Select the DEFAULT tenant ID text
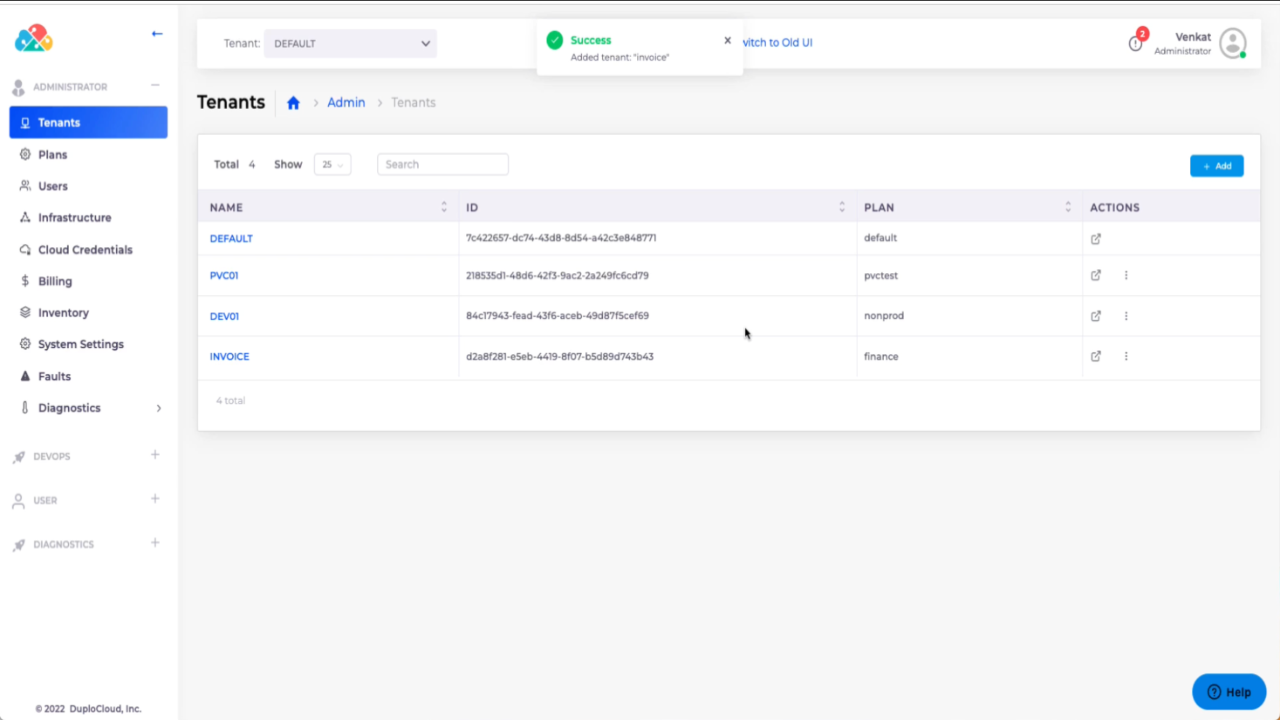This screenshot has width=1280, height=720. coord(561,238)
